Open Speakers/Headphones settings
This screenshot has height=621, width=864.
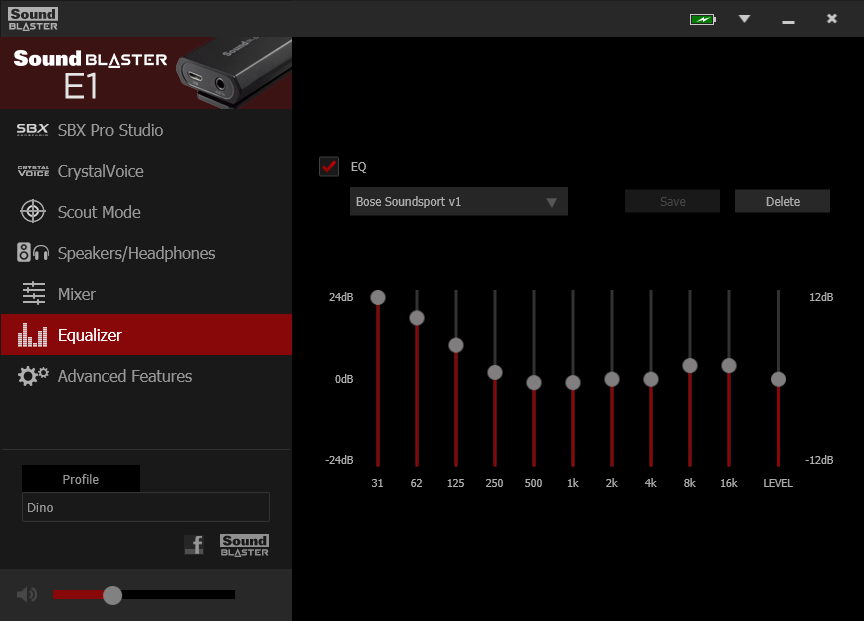[146, 253]
